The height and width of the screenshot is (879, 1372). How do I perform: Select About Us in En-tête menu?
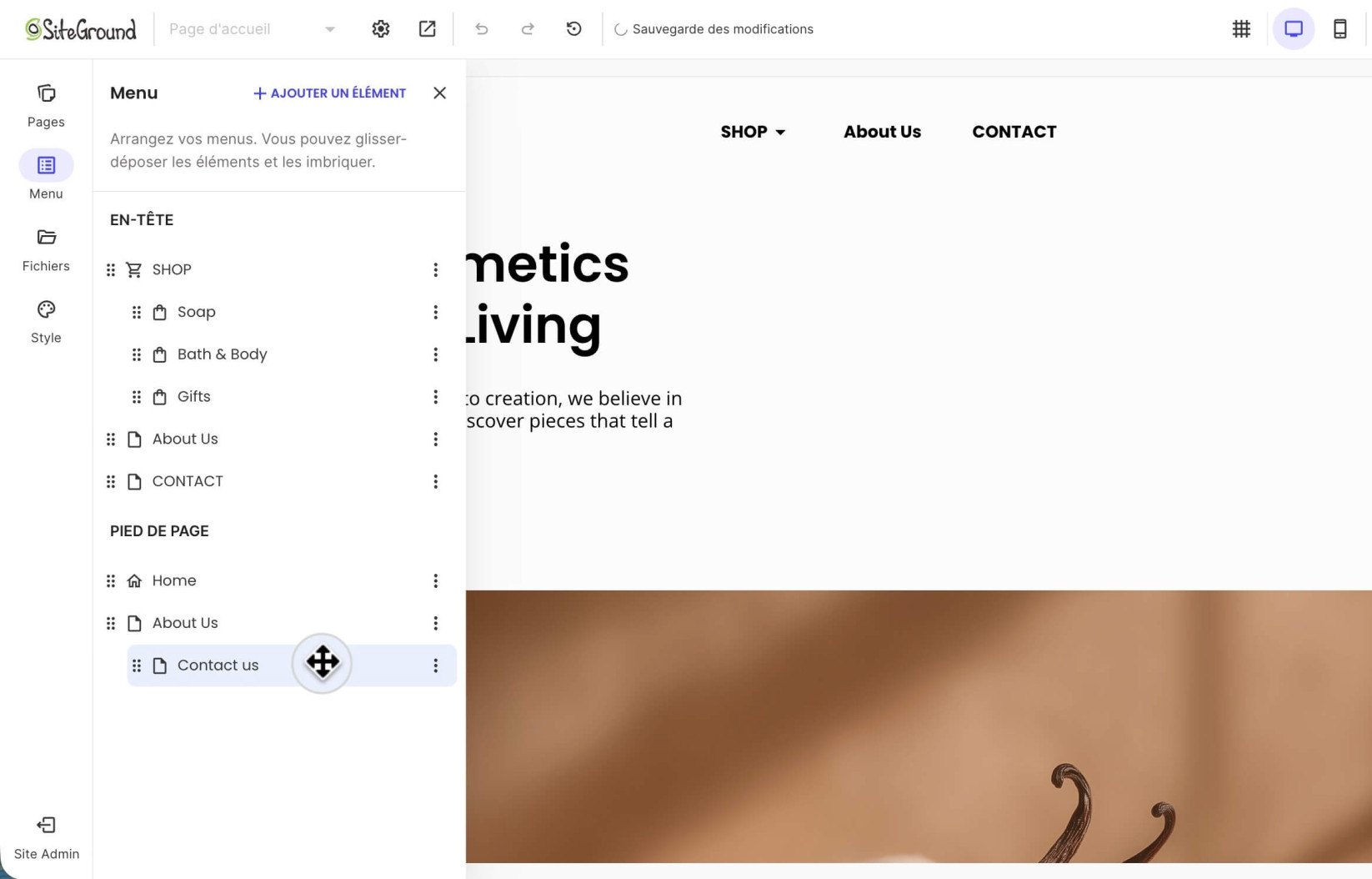pos(185,439)
